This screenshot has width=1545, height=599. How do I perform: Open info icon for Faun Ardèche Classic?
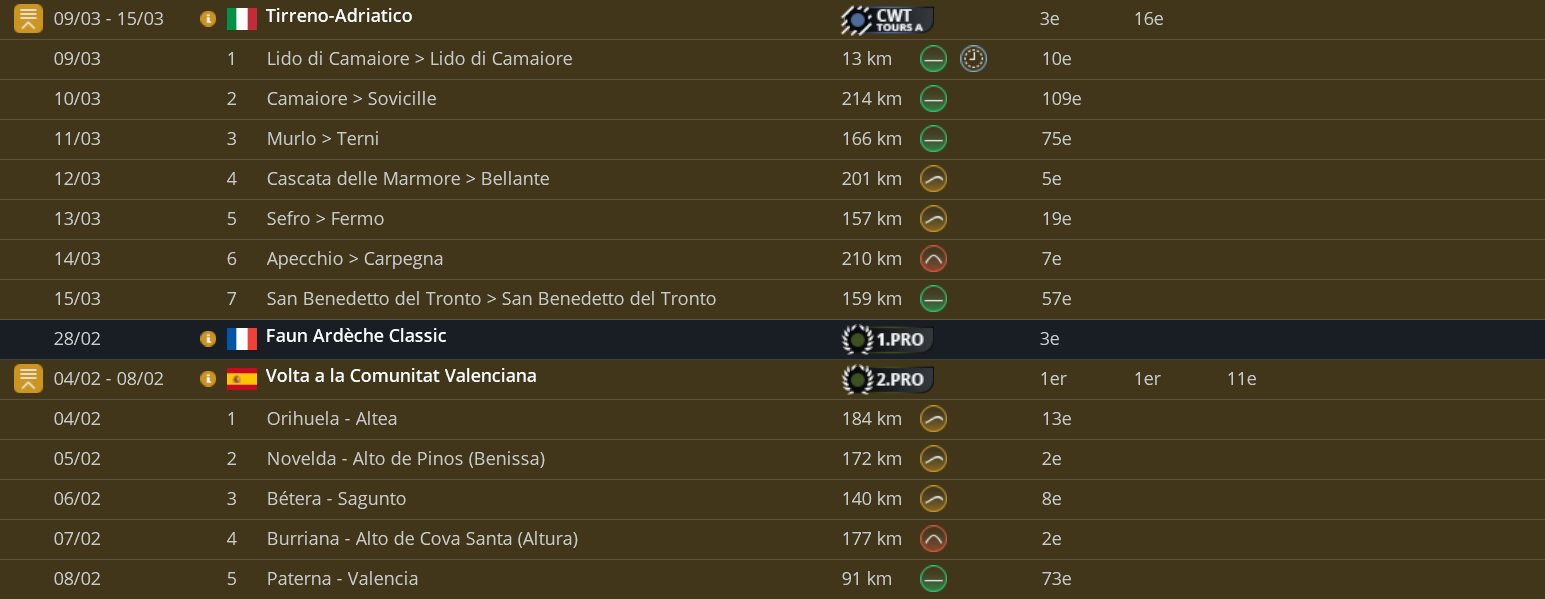(x=208, y=339)
